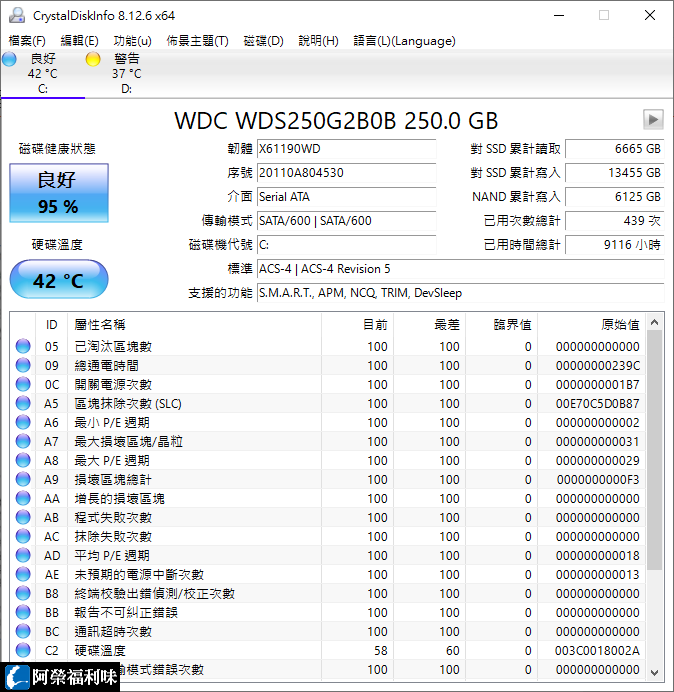This screenshot has height=692, width=674.
Task: Click the WDC WDS250G2B0B 250.0 GB model title
Action: 336,120
